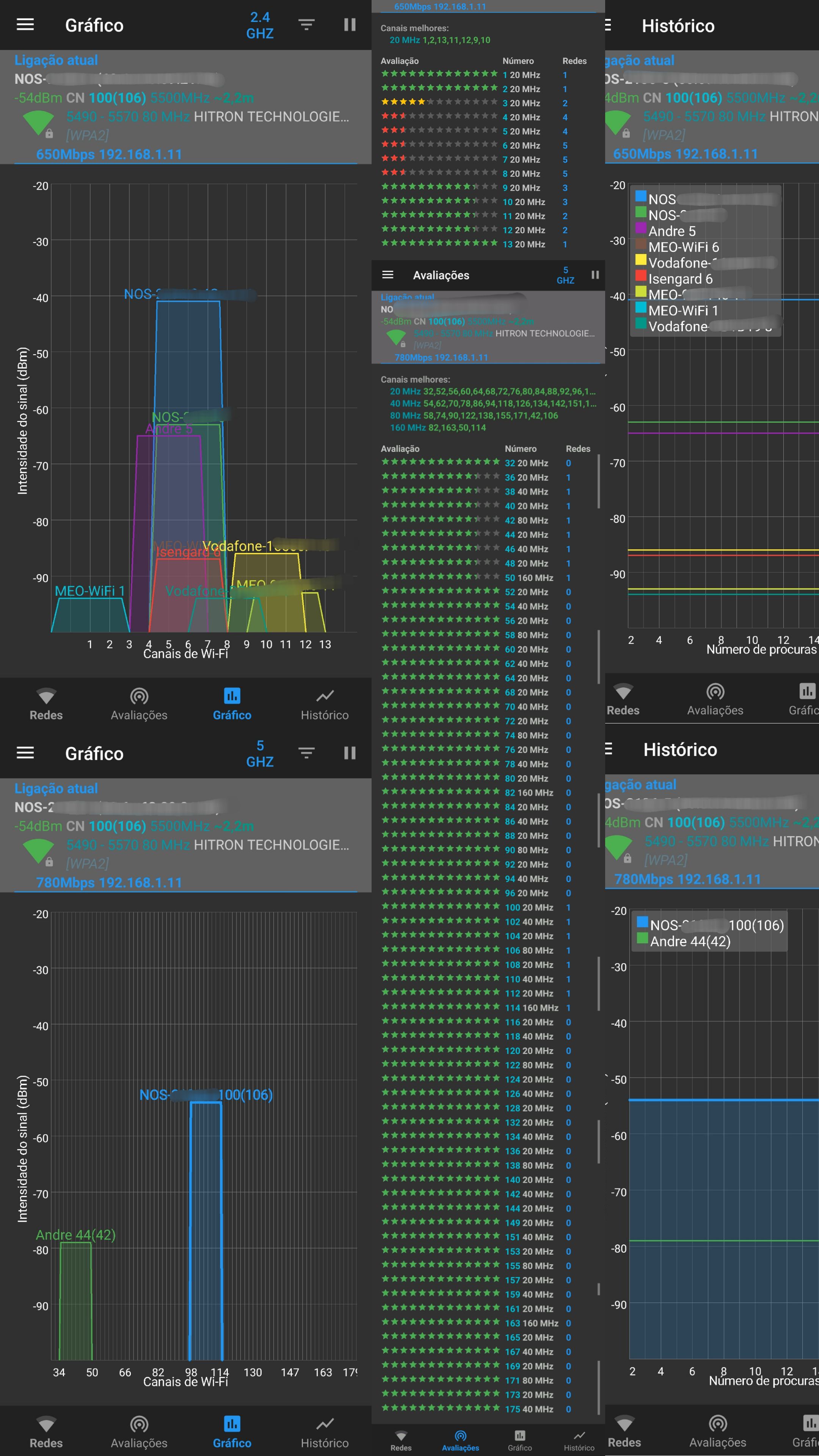This screenshot has height=1456, width=819.
Task: Toggle 5 GHZ band in Avaliações header
Action: [x=565, y=275]
